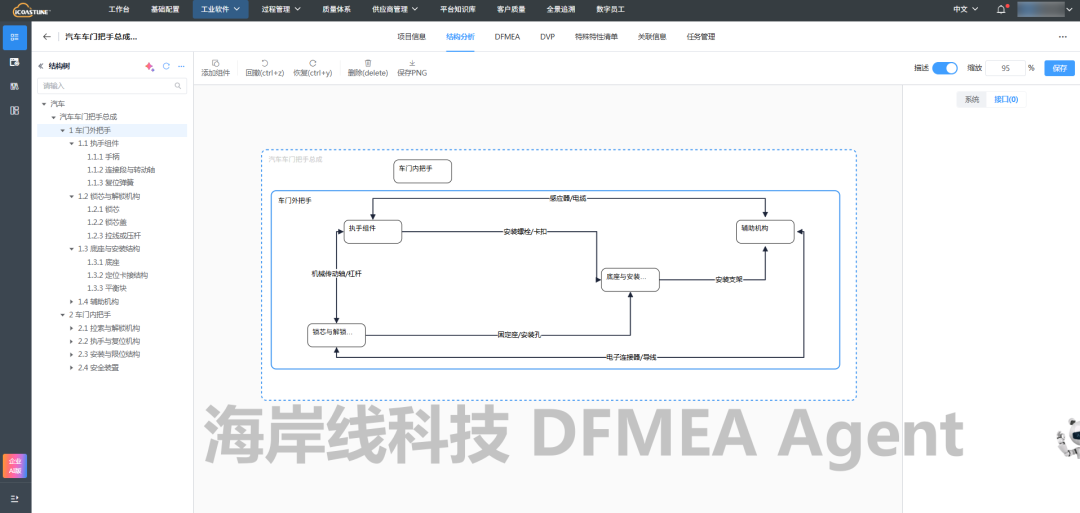Switch to the 关联信息 tab
This screenshot has width=1080, height=513.
tap(652, 36)
